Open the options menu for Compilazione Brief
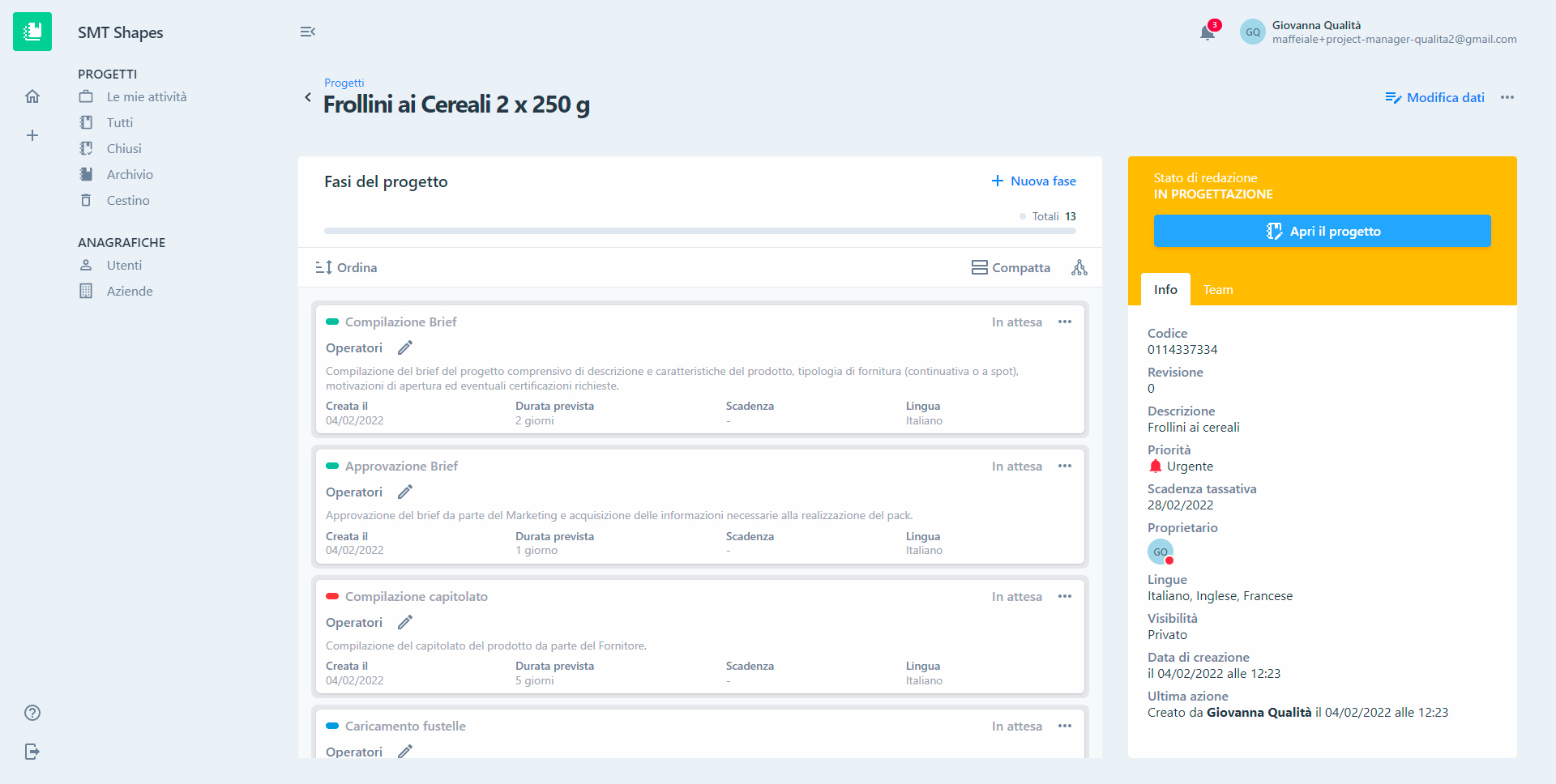Screen dimensions: 1556x784 tap(1065, 322)
